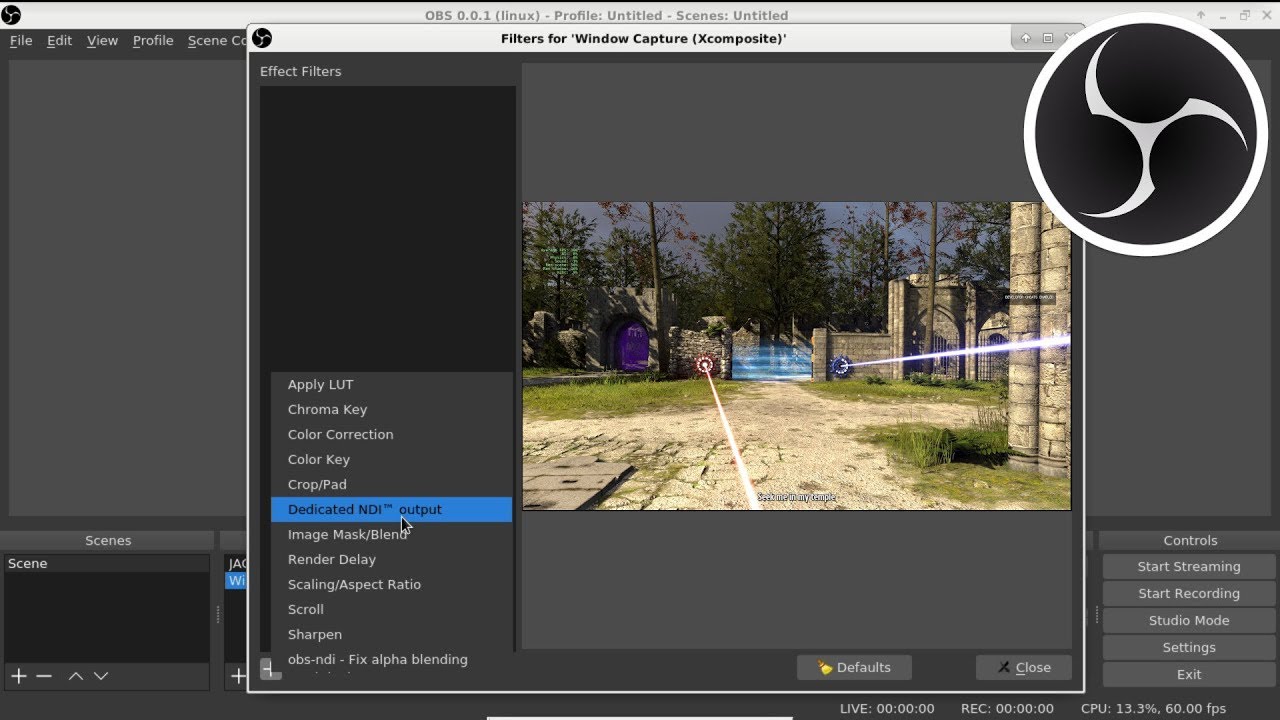1280x720 pixels.
Task: Choose Scroll filter
Action: [391, 609]
